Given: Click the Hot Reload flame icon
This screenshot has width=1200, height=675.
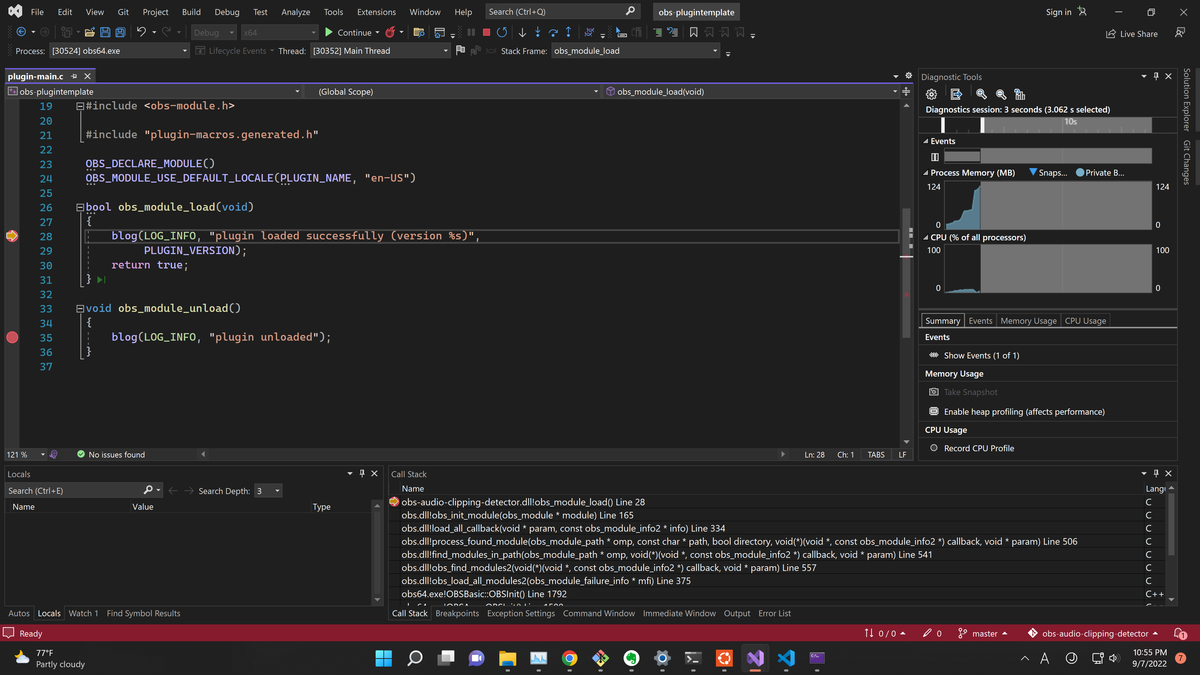Looking at the screenshot, I should pyautogui.click(x=391, y=32).
